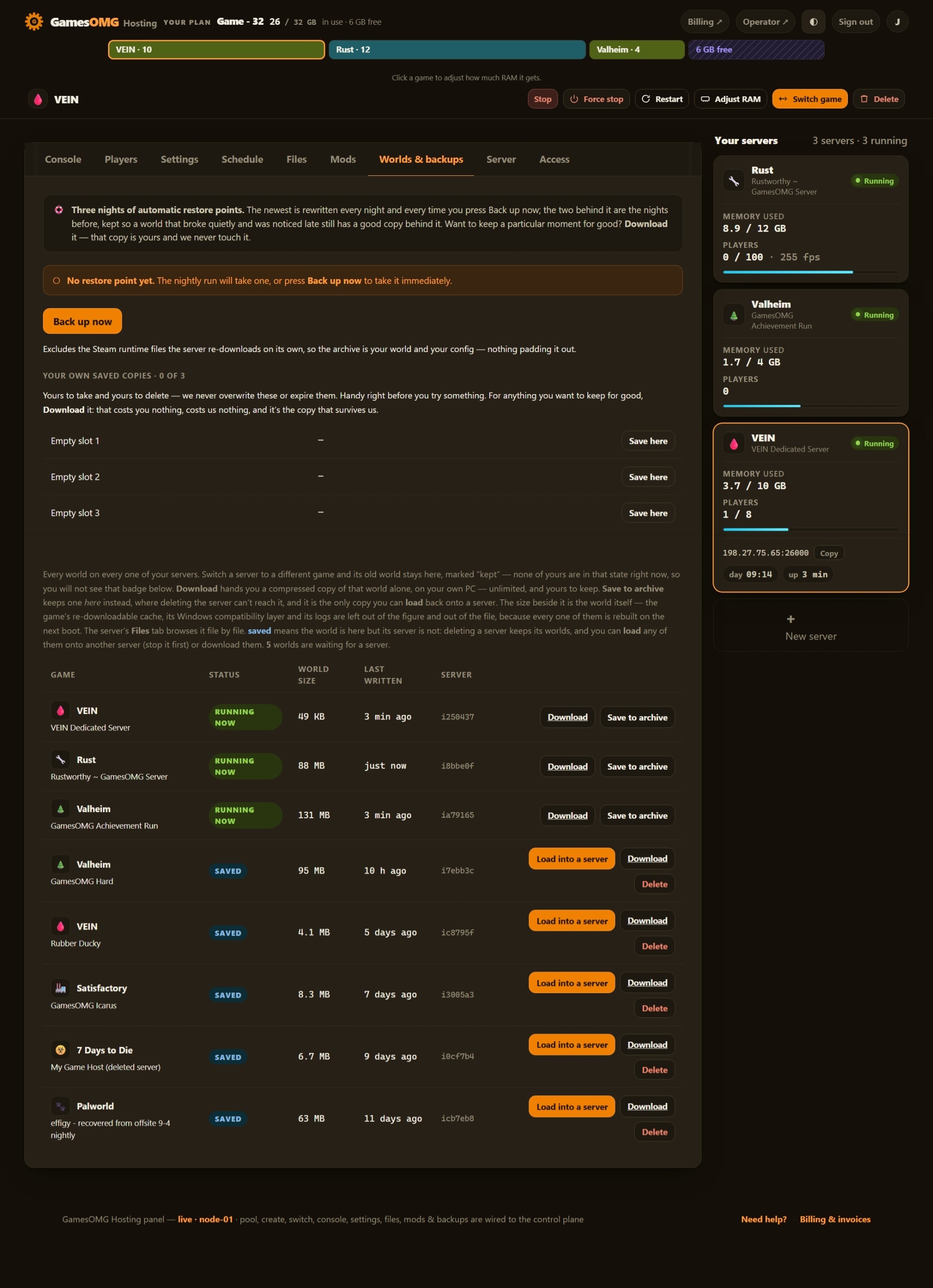
Task: Go to the Mods tab
Action: (343, 159)
